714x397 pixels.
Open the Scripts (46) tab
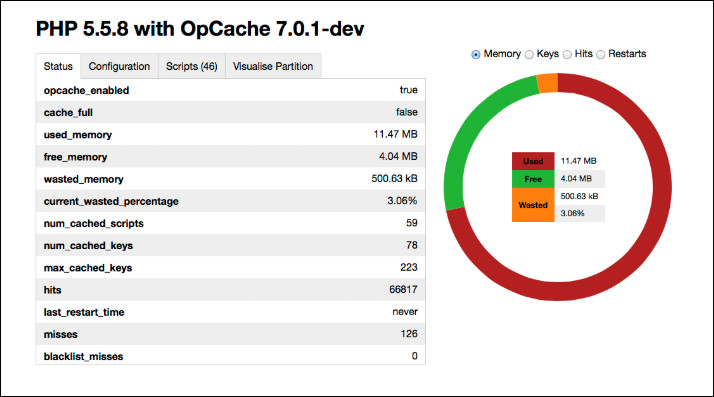192,66
